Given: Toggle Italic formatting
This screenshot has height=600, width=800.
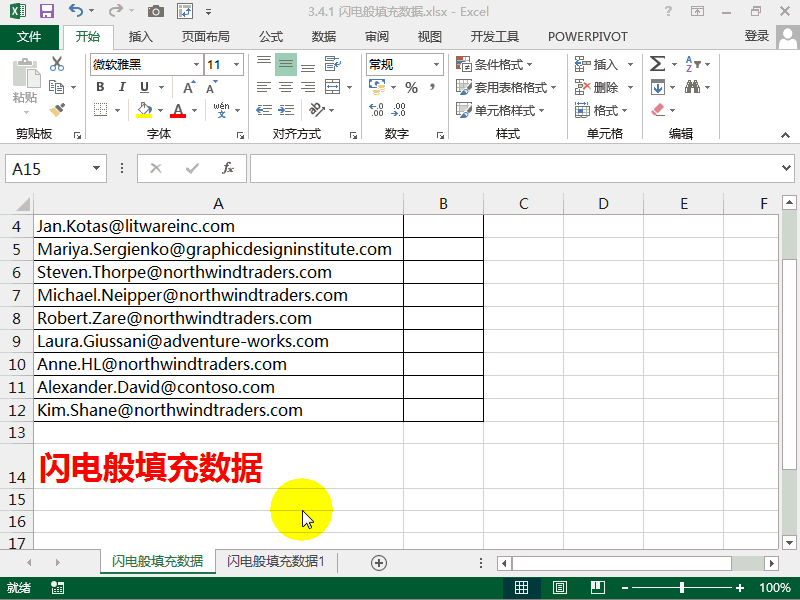Looking at the screenshot, I should (122, 87).
